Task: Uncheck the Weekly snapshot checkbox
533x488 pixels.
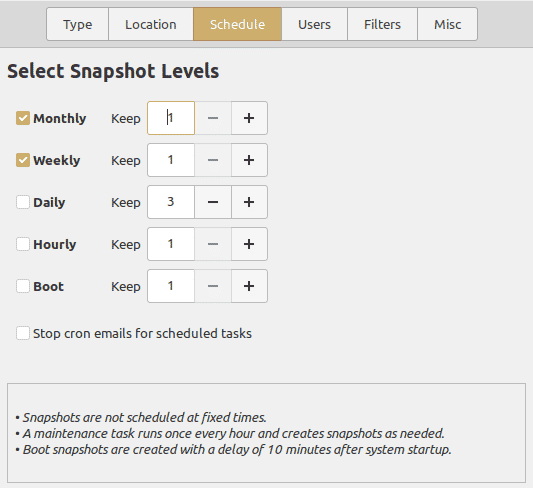Action: click(x=23, y=160)
